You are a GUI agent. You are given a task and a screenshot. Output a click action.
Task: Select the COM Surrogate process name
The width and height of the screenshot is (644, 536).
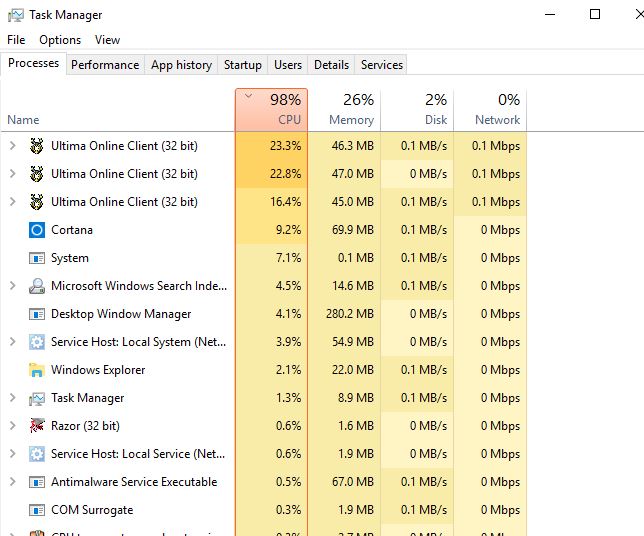[x=92, y=510]
